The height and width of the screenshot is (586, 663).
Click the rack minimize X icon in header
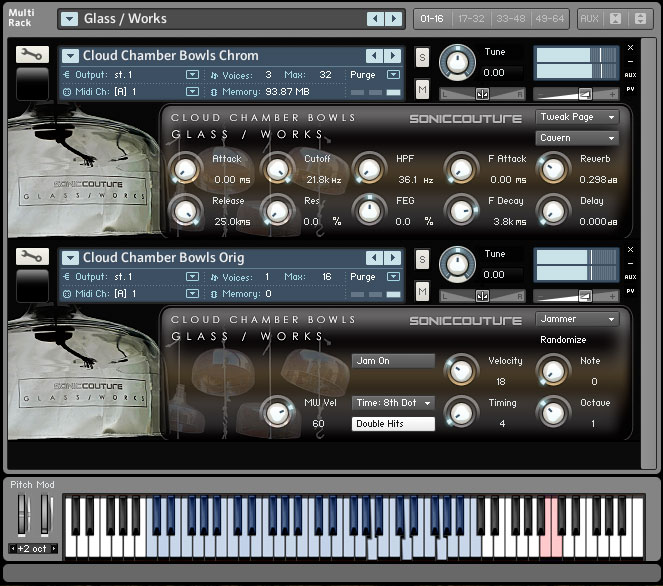pos(616,19)
